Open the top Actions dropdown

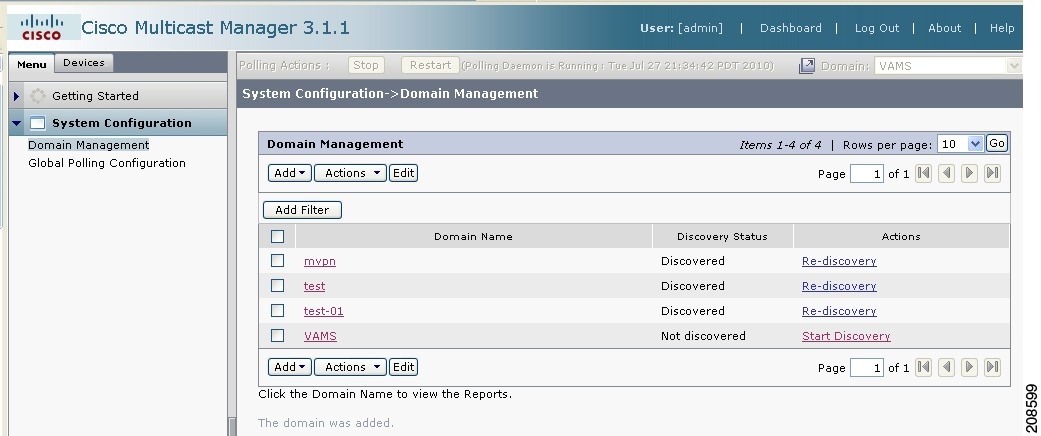click(350, 173)
